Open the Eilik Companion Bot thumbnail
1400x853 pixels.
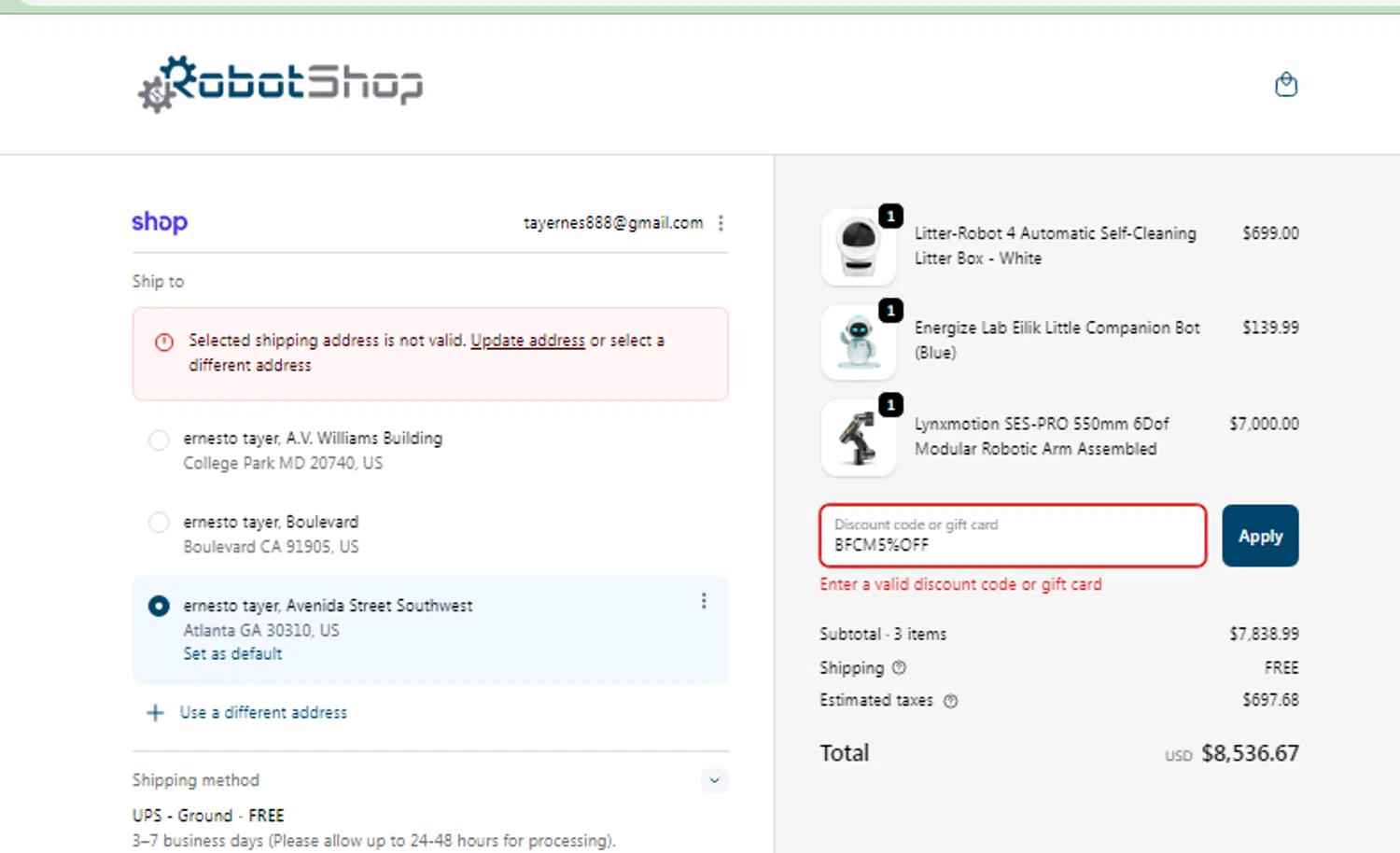pyautogui.click(x=859, y=342)
